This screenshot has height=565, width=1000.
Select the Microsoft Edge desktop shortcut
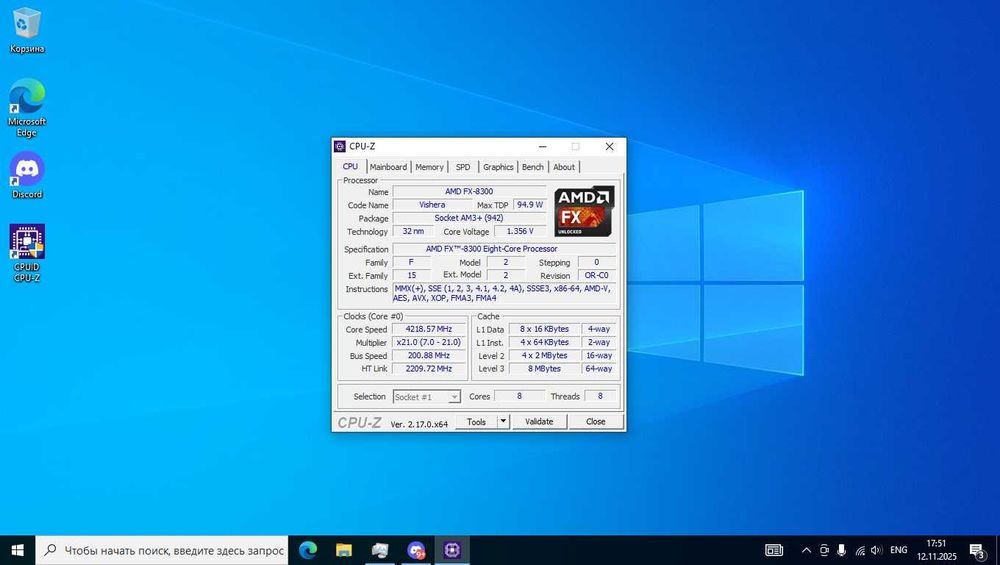(26, 107)
